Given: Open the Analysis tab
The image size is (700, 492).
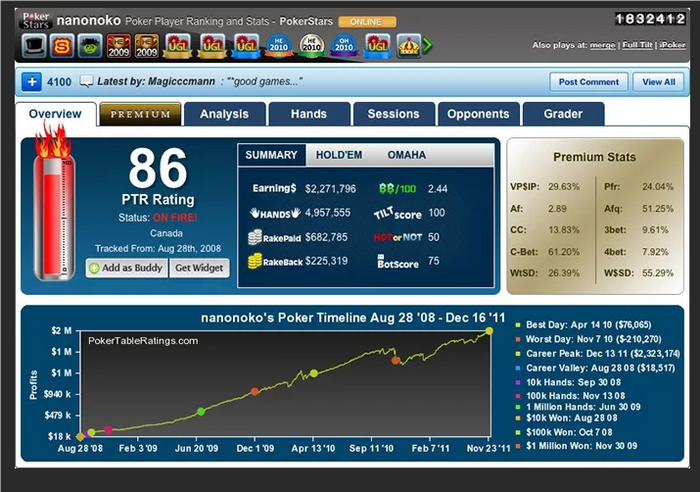Looking at the screenshot, I should pos(224,114).
